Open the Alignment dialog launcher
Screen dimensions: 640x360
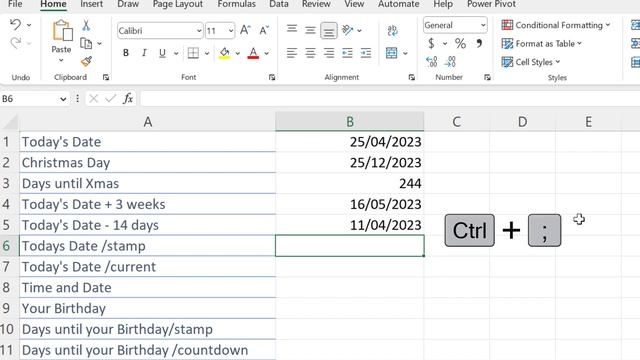pyautogui.click(x=411, y=77)
